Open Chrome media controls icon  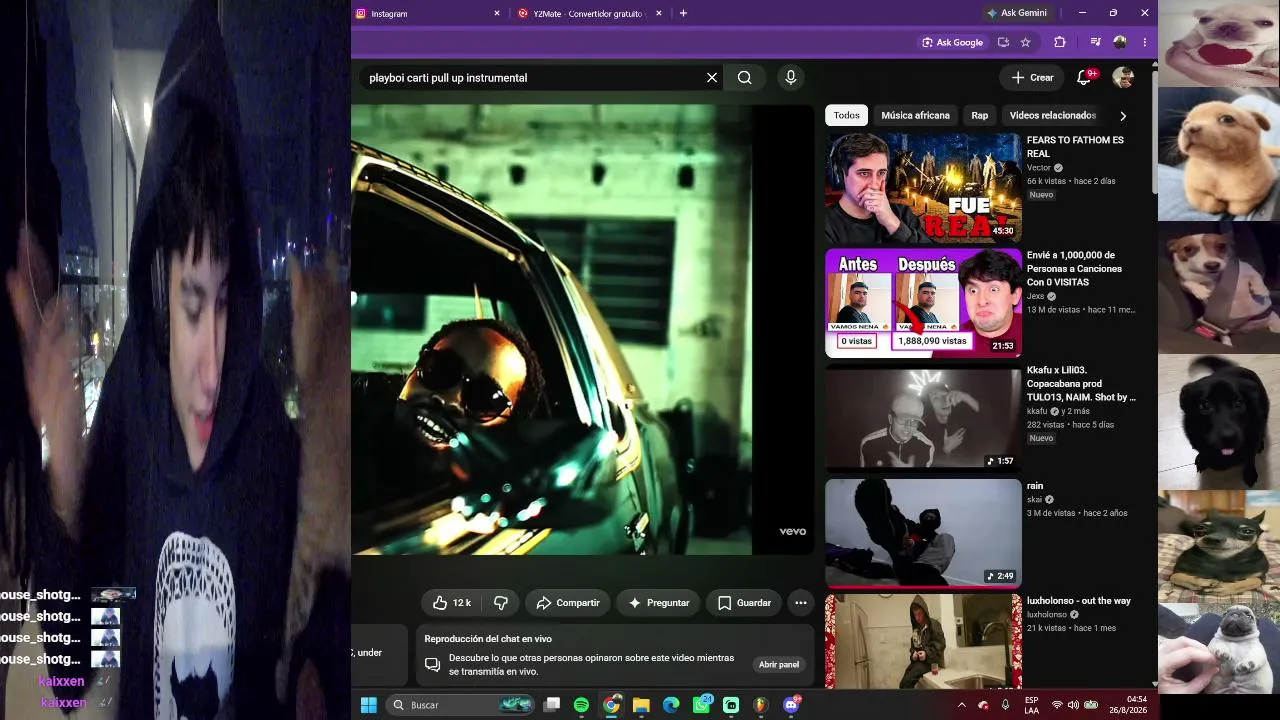pyautogui.click(x=1096, y=43)
